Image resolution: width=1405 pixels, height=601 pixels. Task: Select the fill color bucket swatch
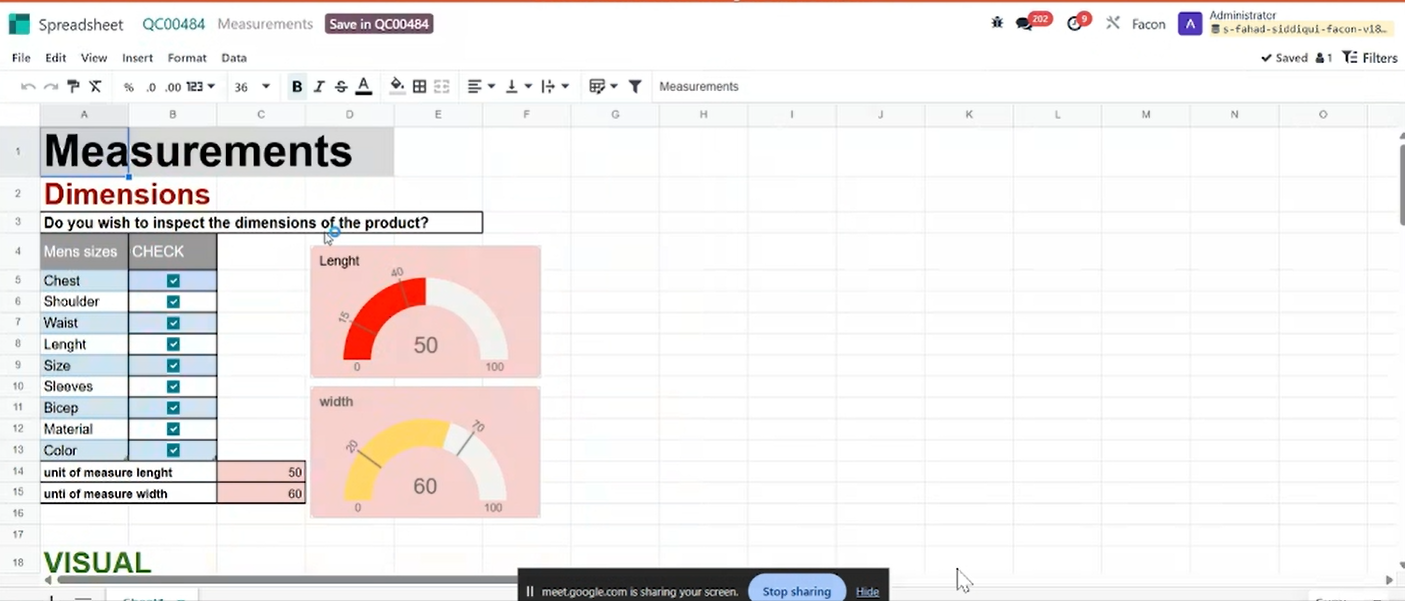tap(397, 87)
